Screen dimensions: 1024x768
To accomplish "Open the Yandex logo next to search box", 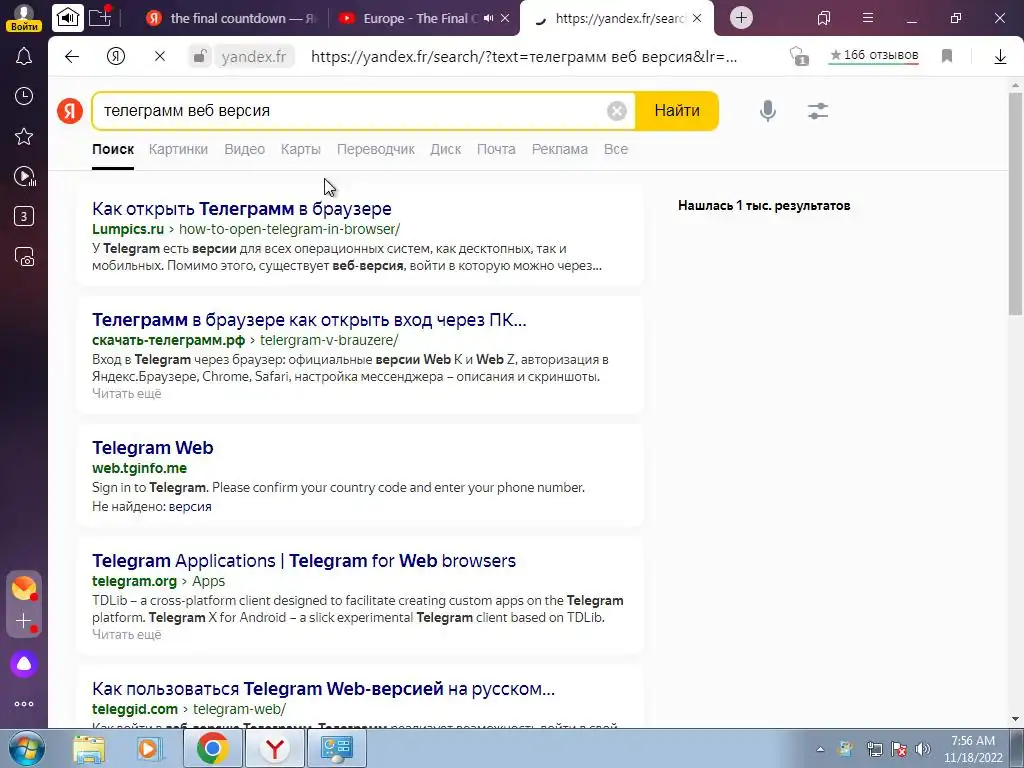I will point(70,110).
